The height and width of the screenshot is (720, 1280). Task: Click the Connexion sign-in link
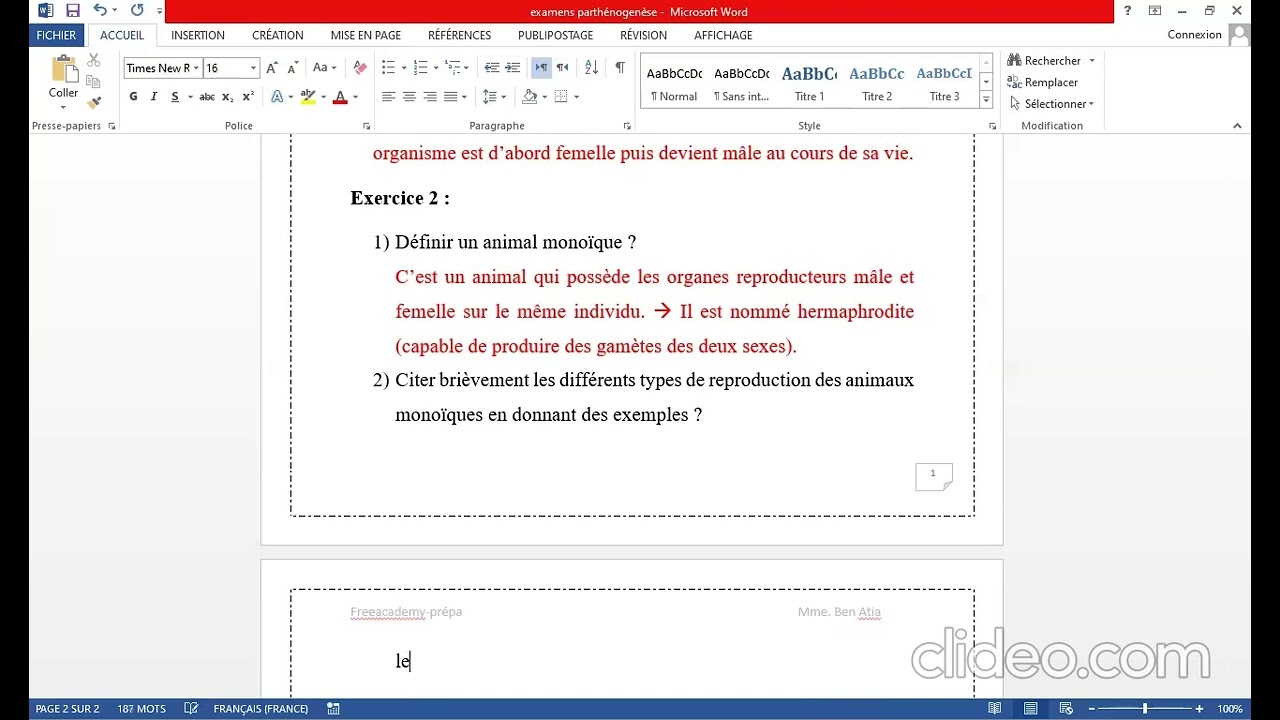click(1195, 35)
